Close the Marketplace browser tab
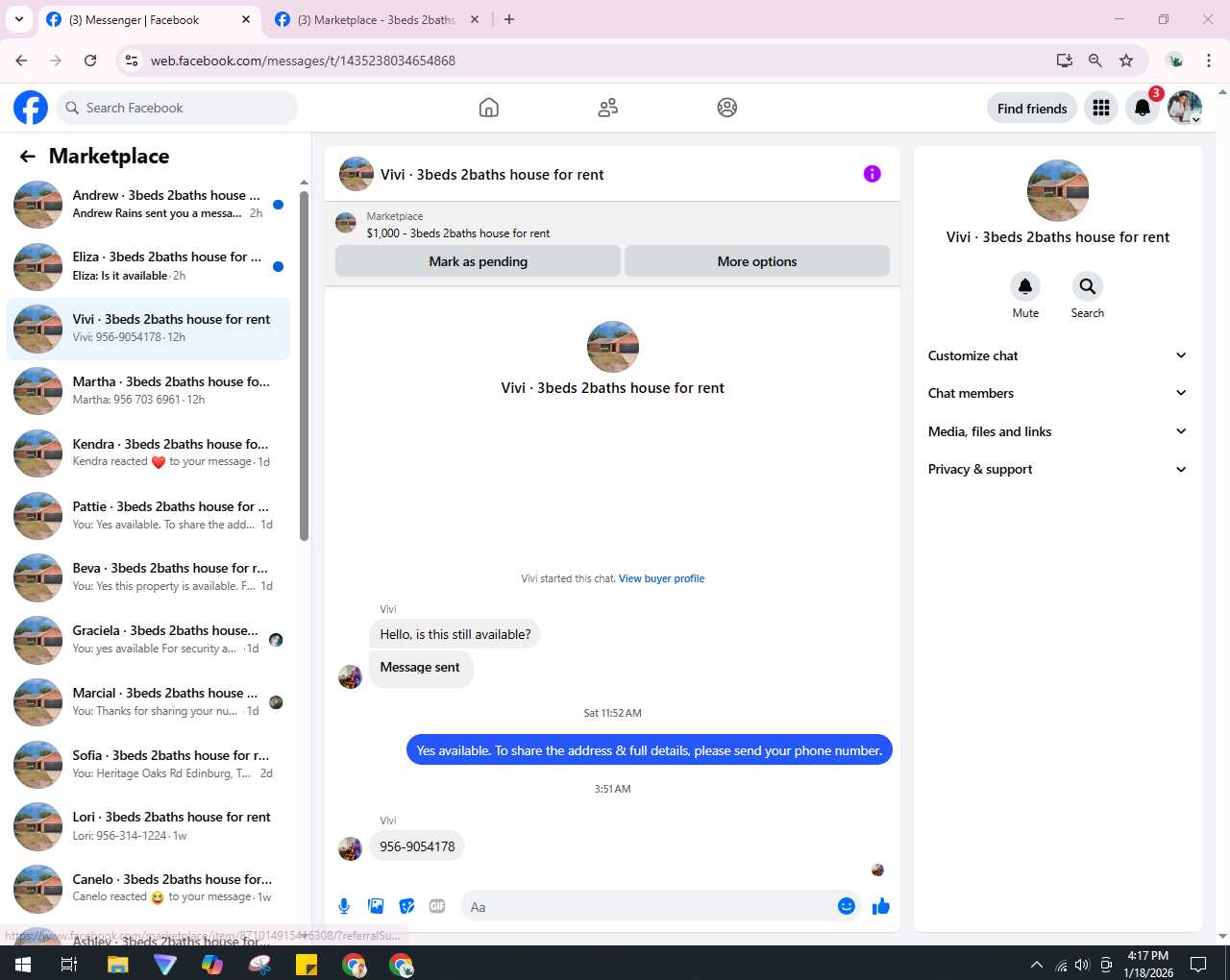Image resolution: width=1230 pixels, height=980 pixels. tap(475, 19)
